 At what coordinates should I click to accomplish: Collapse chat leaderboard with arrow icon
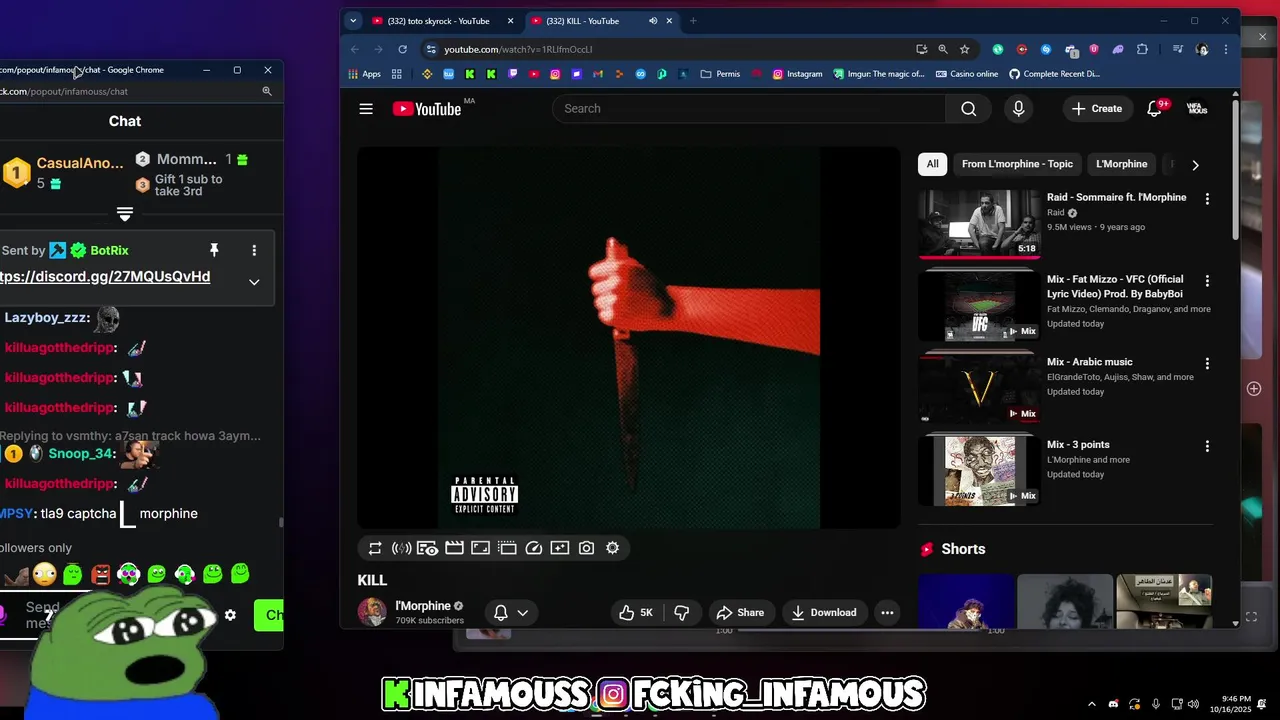click(x=125, y=215)
